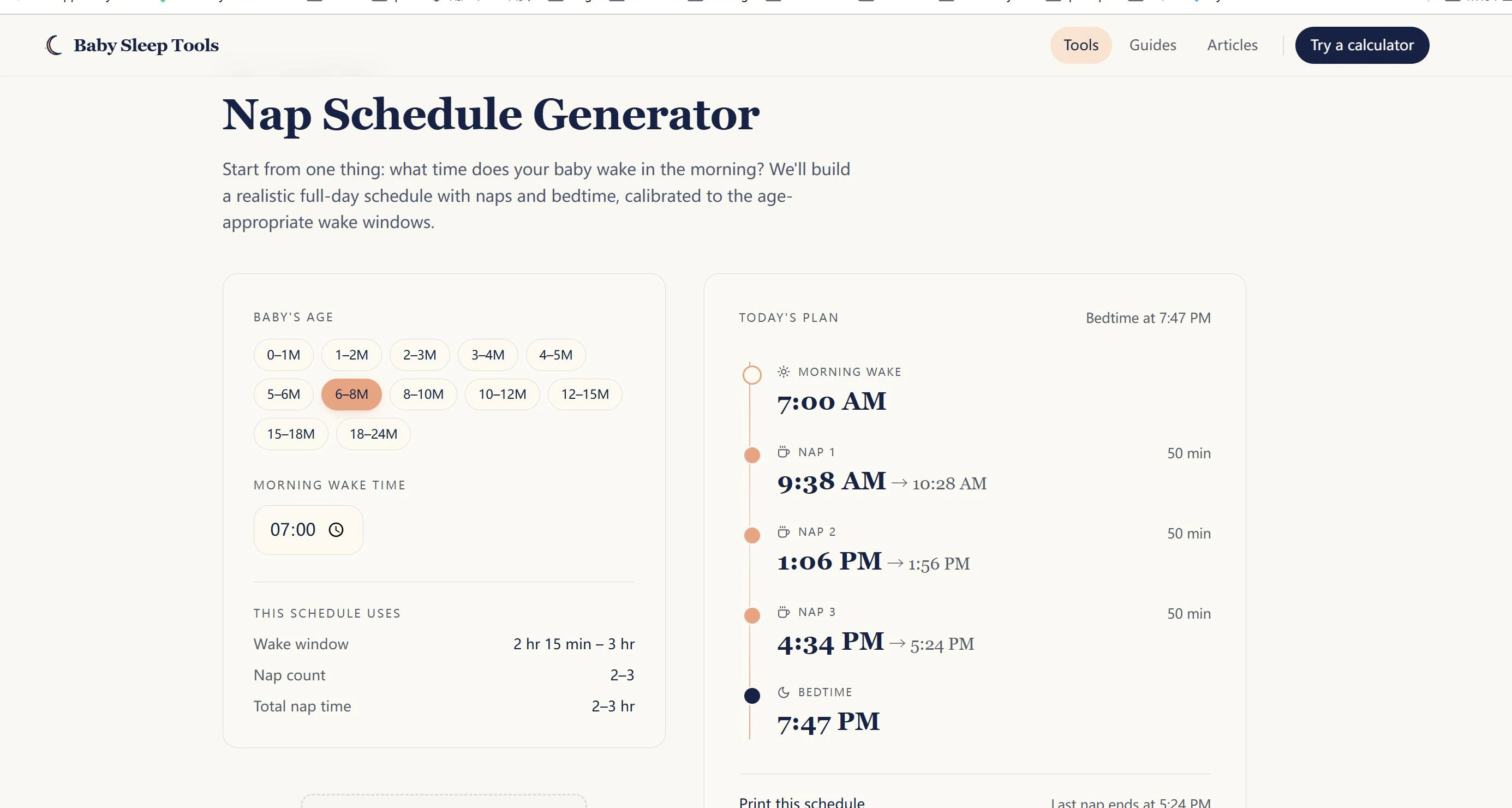Click the 07:00 morning wake time field
This screenshot has height=808, width=1512.
coord(308,530)
